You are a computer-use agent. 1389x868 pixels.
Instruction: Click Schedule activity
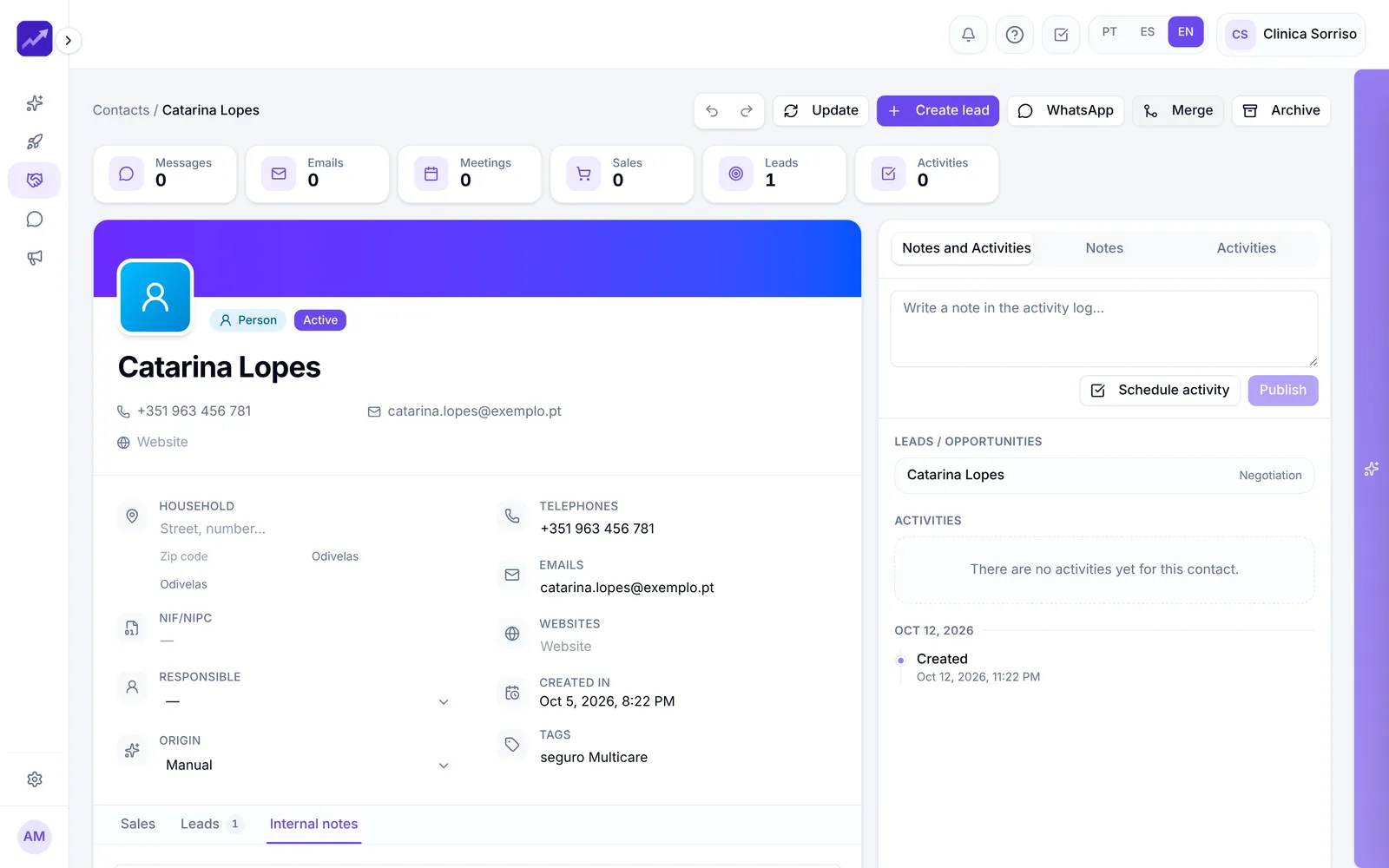pyautogui.click(x=1160, y=391)
